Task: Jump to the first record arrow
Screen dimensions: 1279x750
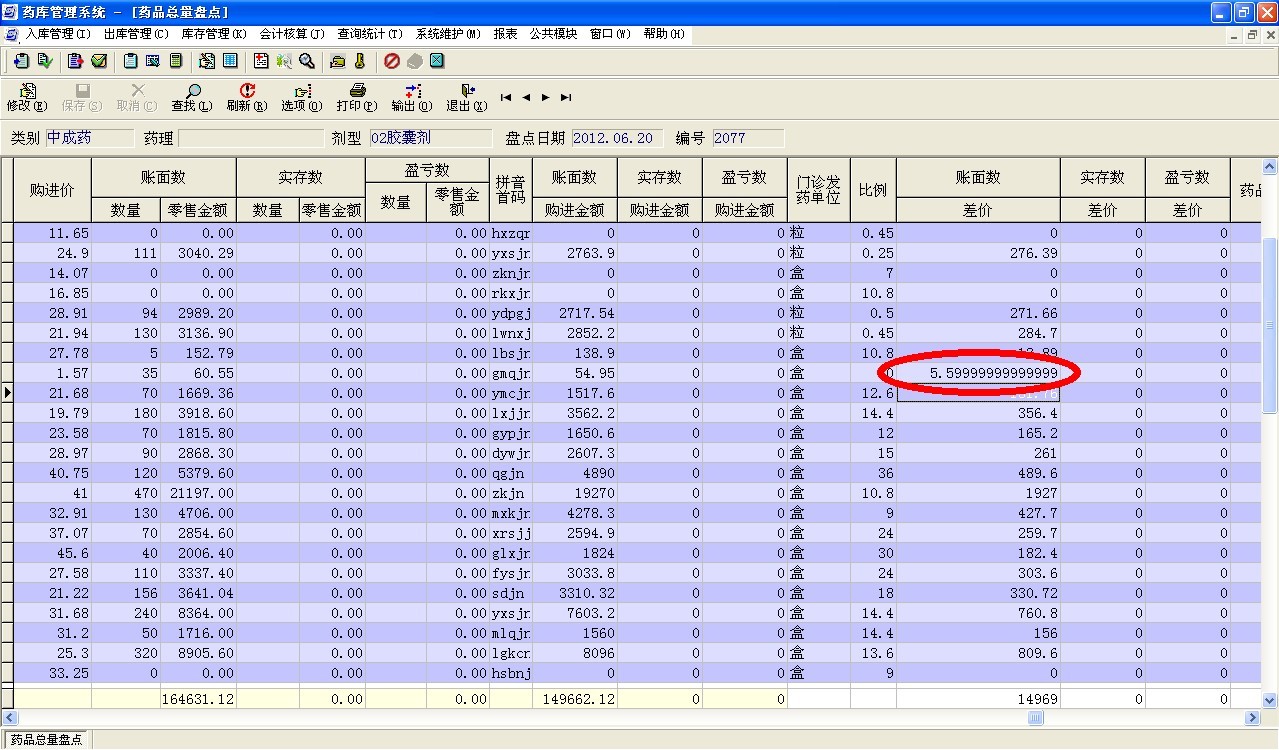Action: [x=506, y=97]
